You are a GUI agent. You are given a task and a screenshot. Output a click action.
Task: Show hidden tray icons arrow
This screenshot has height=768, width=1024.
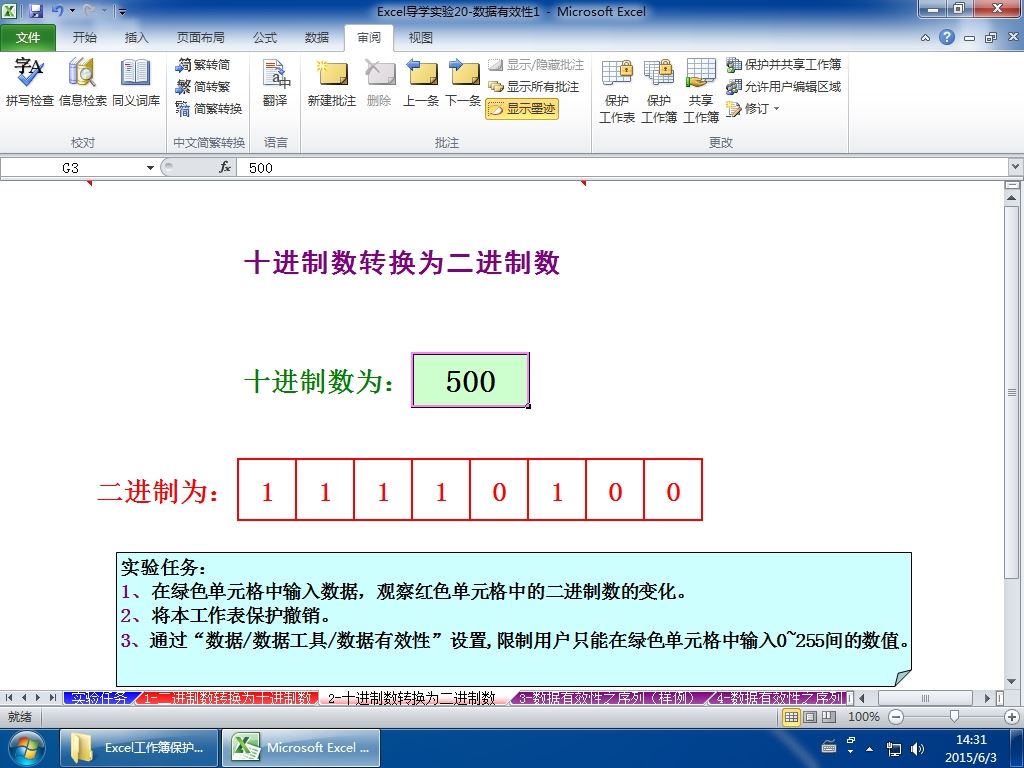(869, 749)
